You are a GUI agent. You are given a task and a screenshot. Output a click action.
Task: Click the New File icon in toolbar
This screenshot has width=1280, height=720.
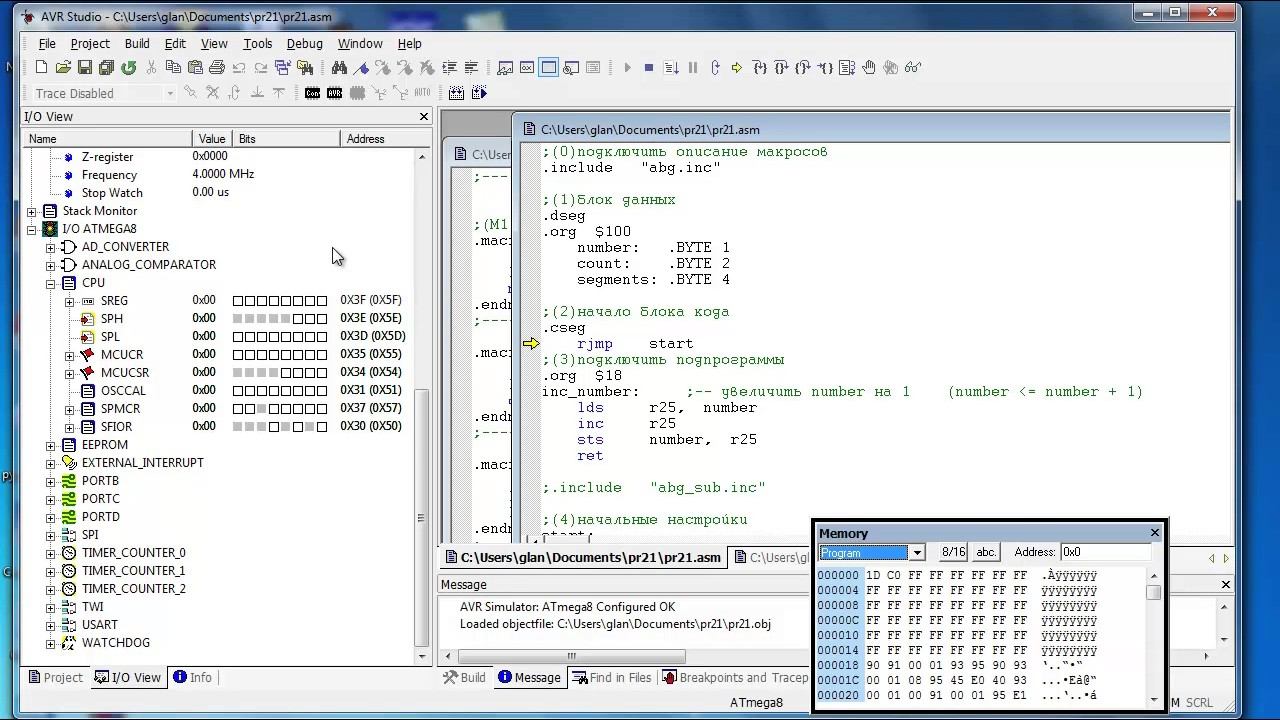(41, 67)
